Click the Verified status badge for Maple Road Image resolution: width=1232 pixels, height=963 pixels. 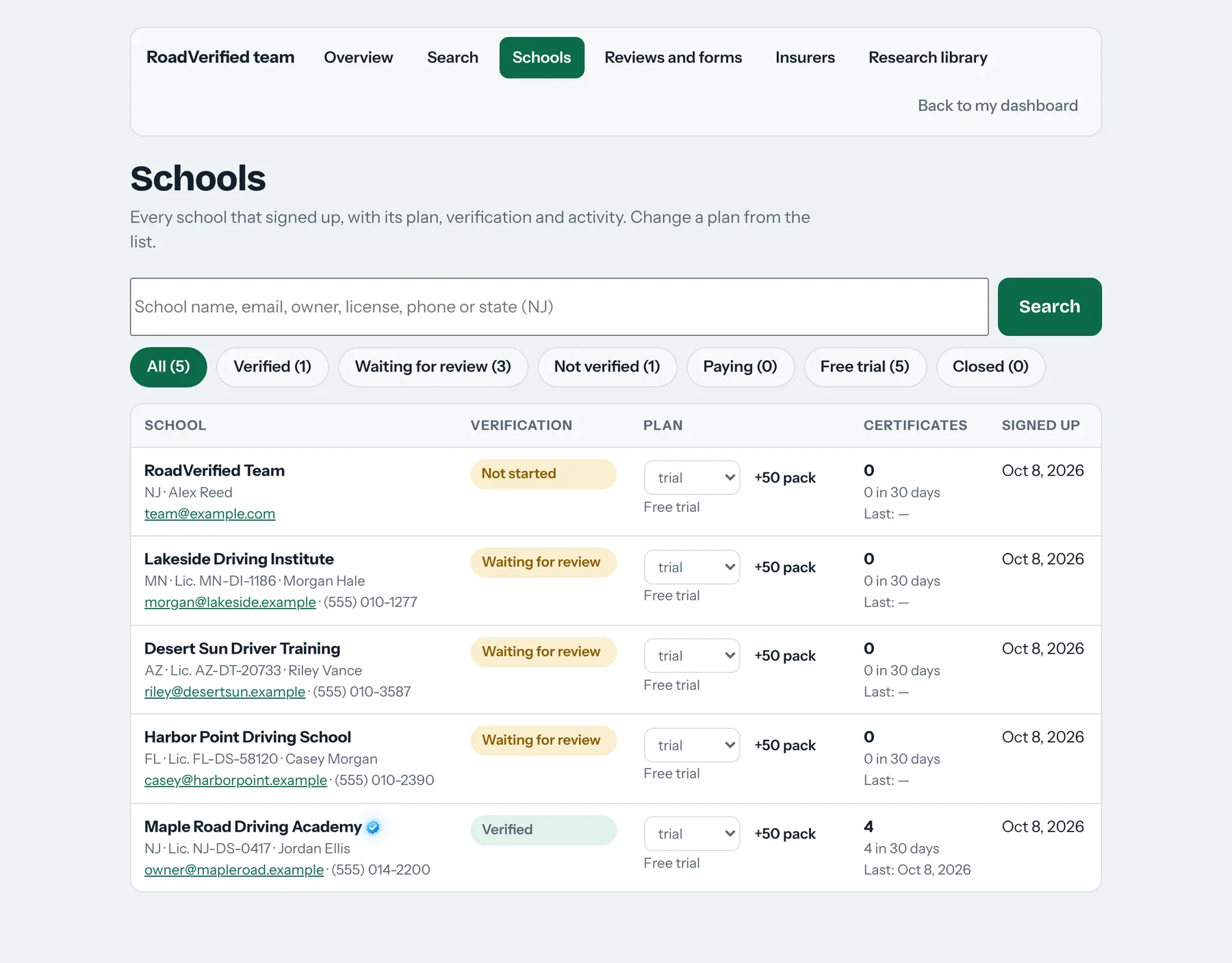543,830
